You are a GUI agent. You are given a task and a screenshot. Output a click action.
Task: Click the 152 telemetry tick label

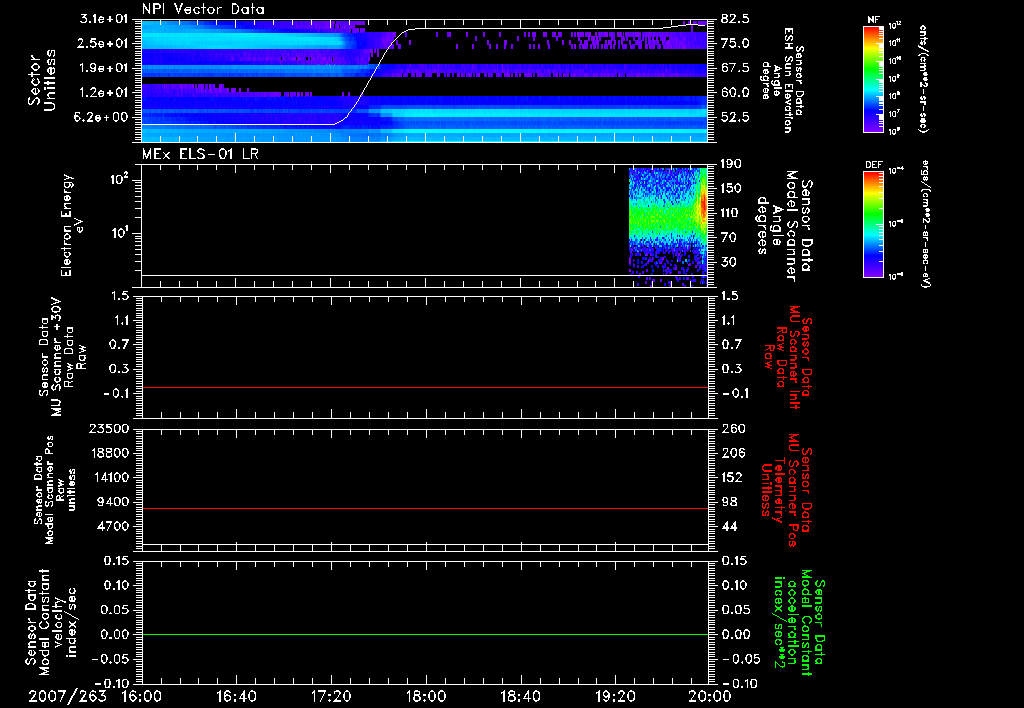point(732,477)
